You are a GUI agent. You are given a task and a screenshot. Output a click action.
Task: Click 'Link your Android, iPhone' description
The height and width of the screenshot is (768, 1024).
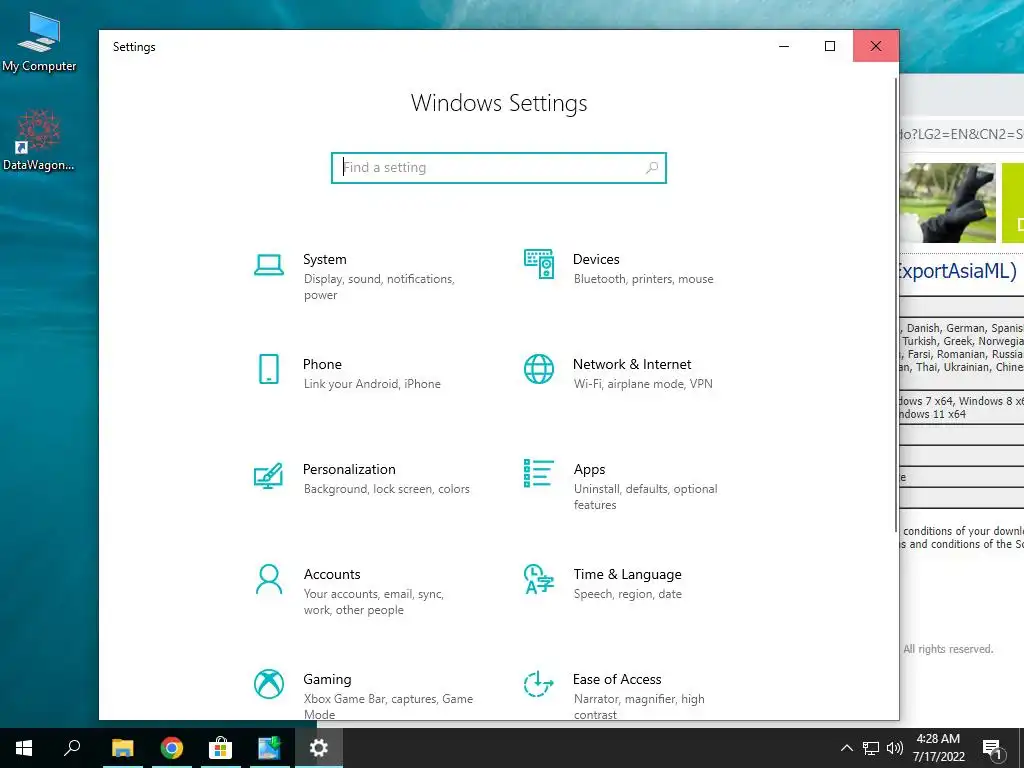(372, 384)
